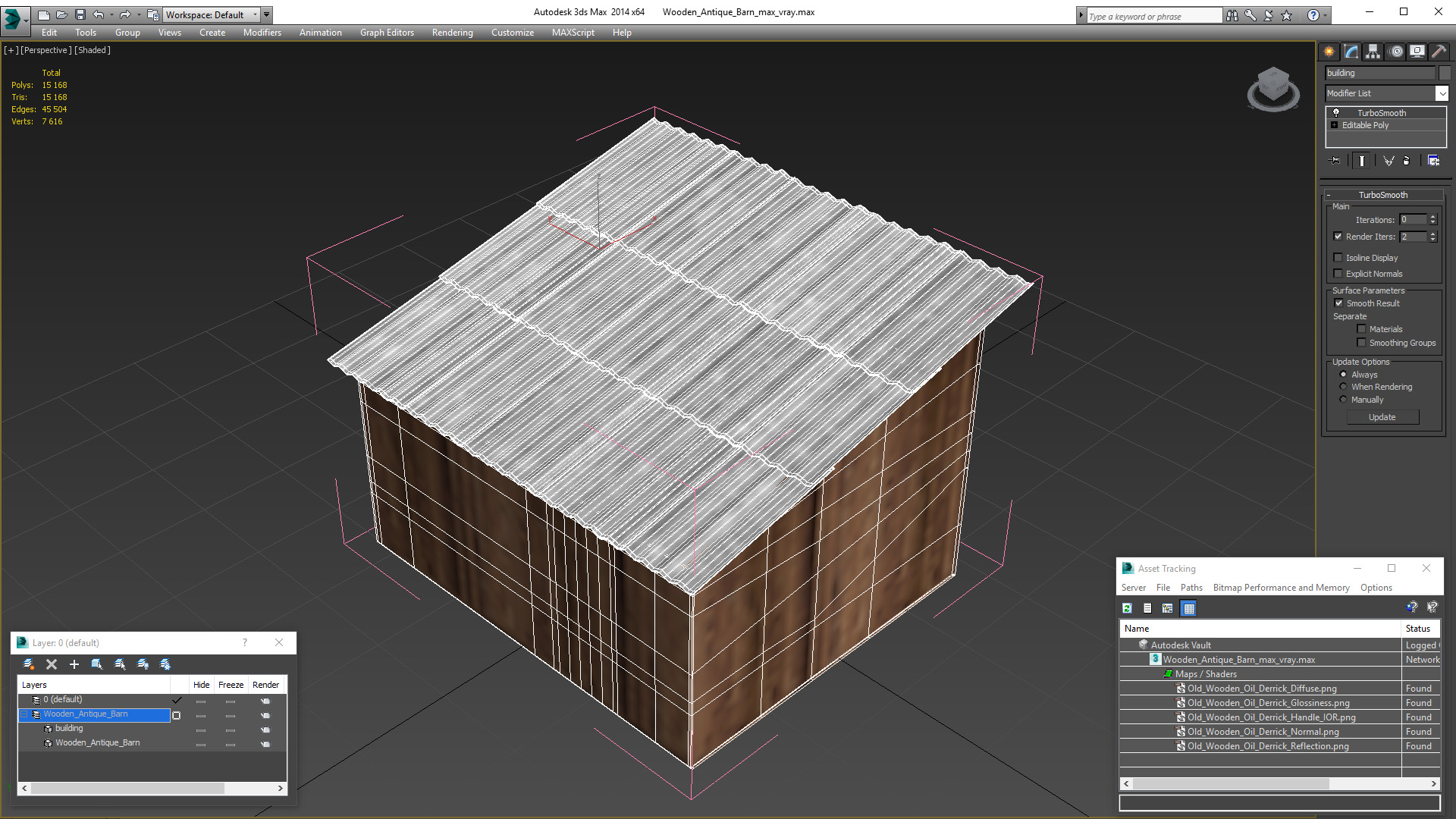Open the Hierarchy command panel tab
1456x819 pixels.
[1373, 52]
